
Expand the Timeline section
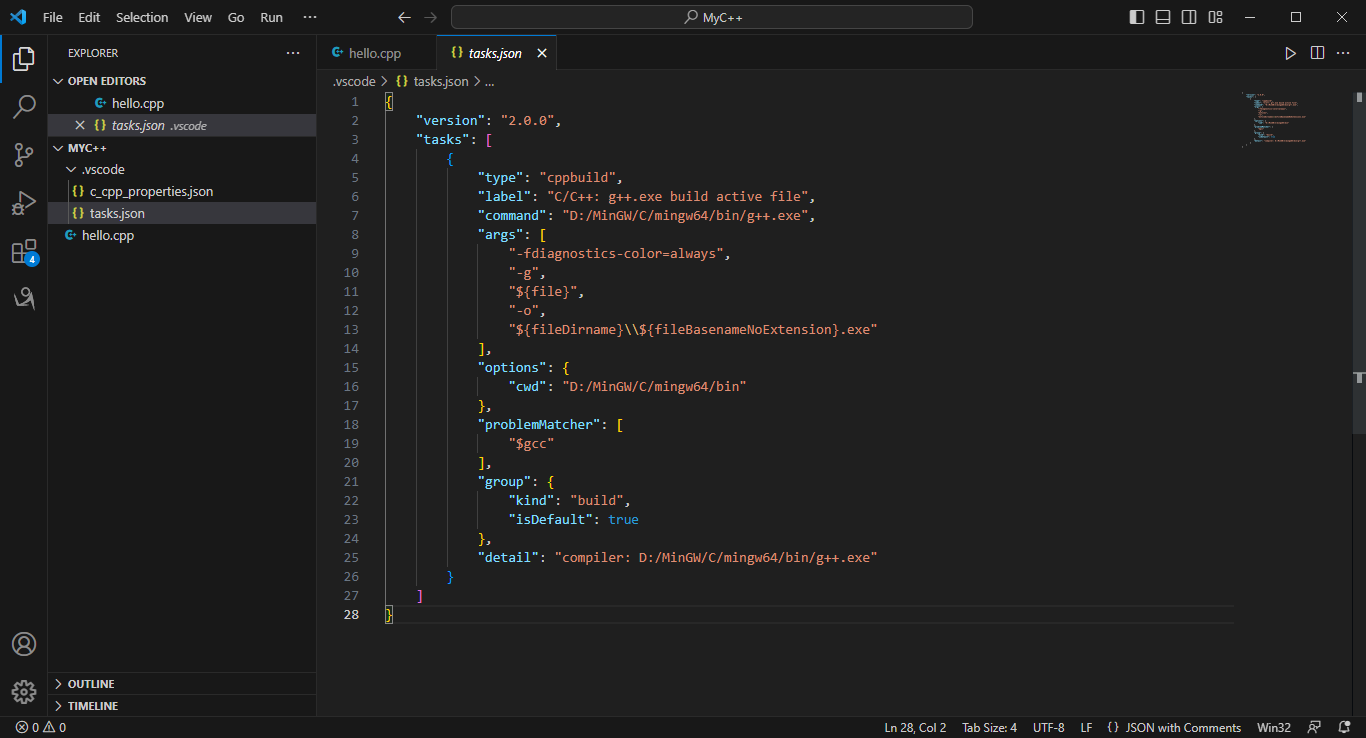click(93, 706)
